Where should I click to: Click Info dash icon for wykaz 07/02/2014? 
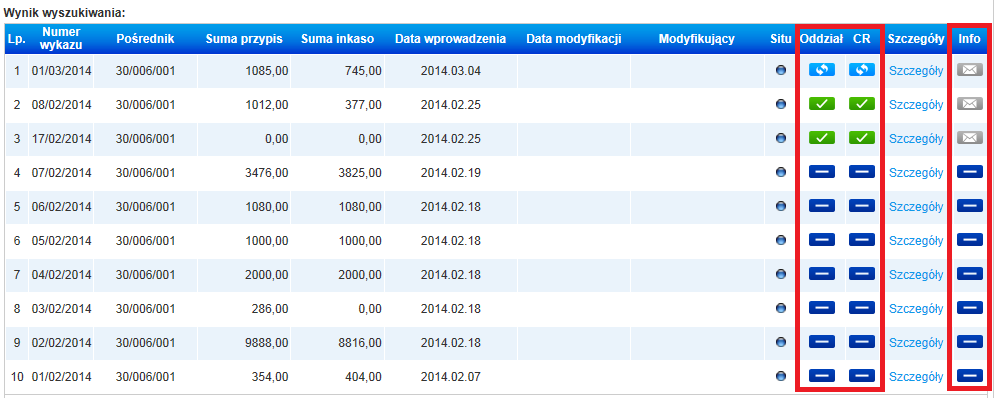(x=969, y=172)
